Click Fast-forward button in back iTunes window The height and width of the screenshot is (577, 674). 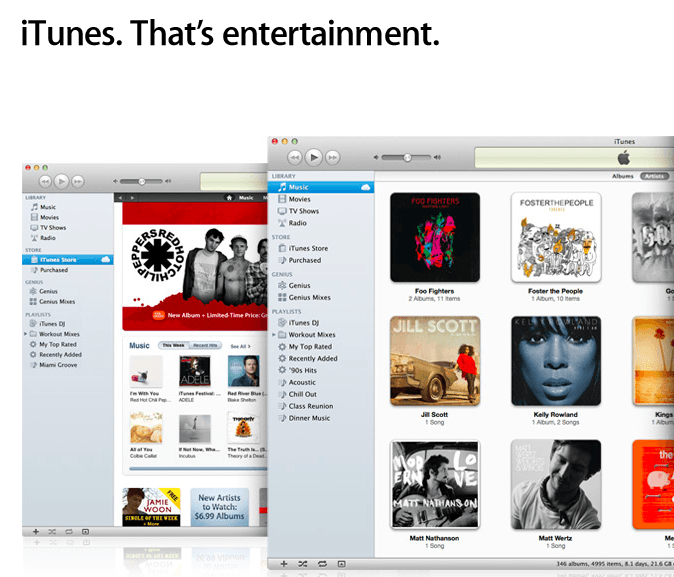point(77,181)
